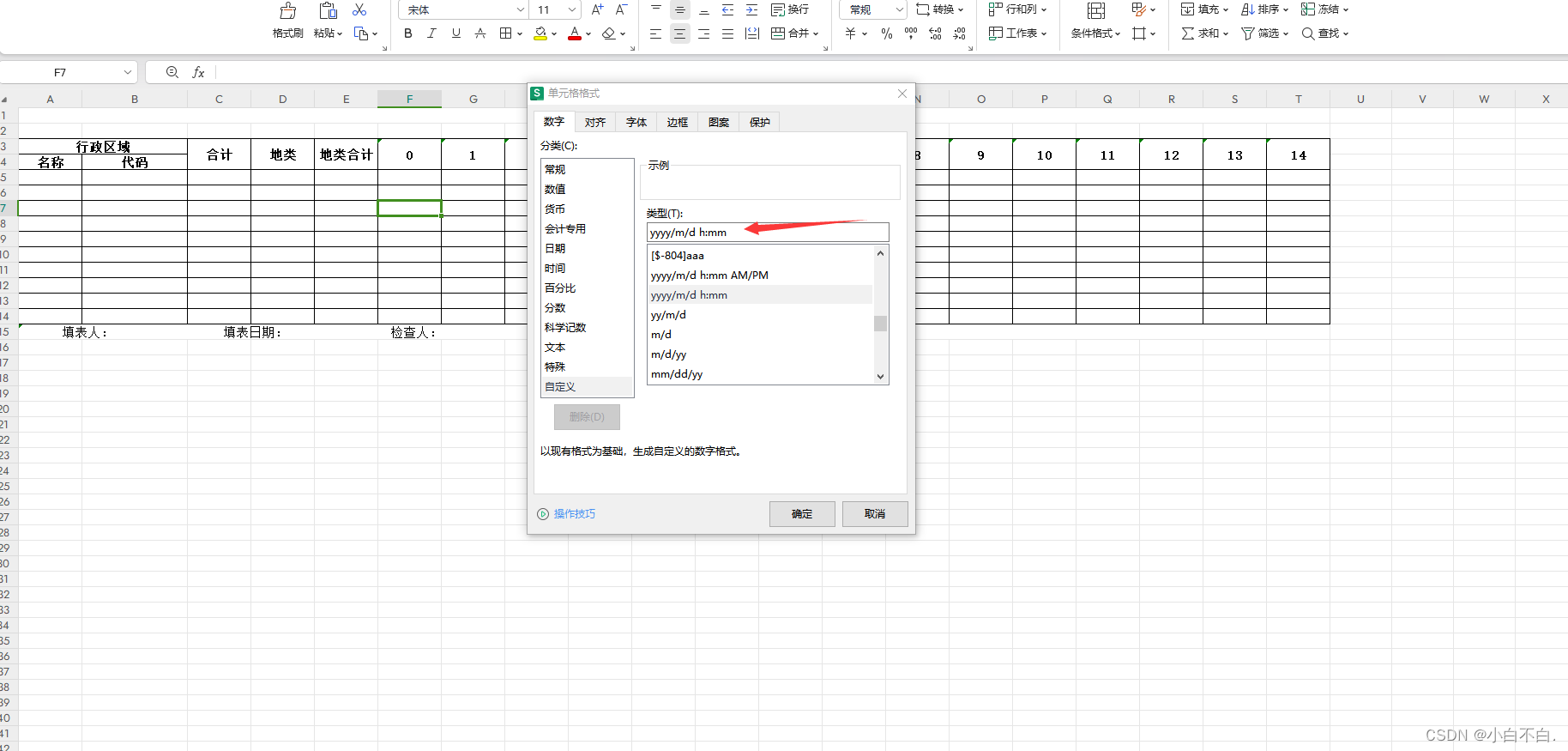Click the Insert function fx icon
The image size is (1568, 751).
[198, 72]
